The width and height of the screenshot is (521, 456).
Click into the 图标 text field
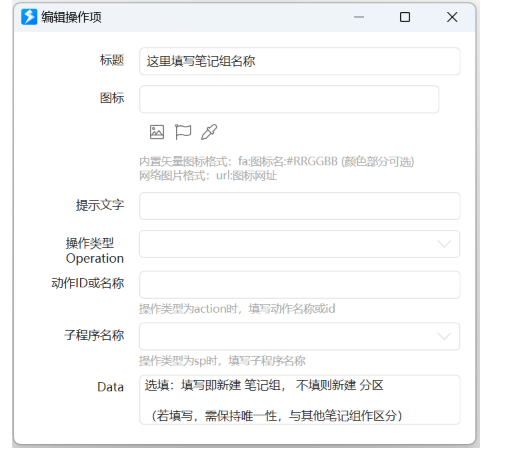point(289,99)
